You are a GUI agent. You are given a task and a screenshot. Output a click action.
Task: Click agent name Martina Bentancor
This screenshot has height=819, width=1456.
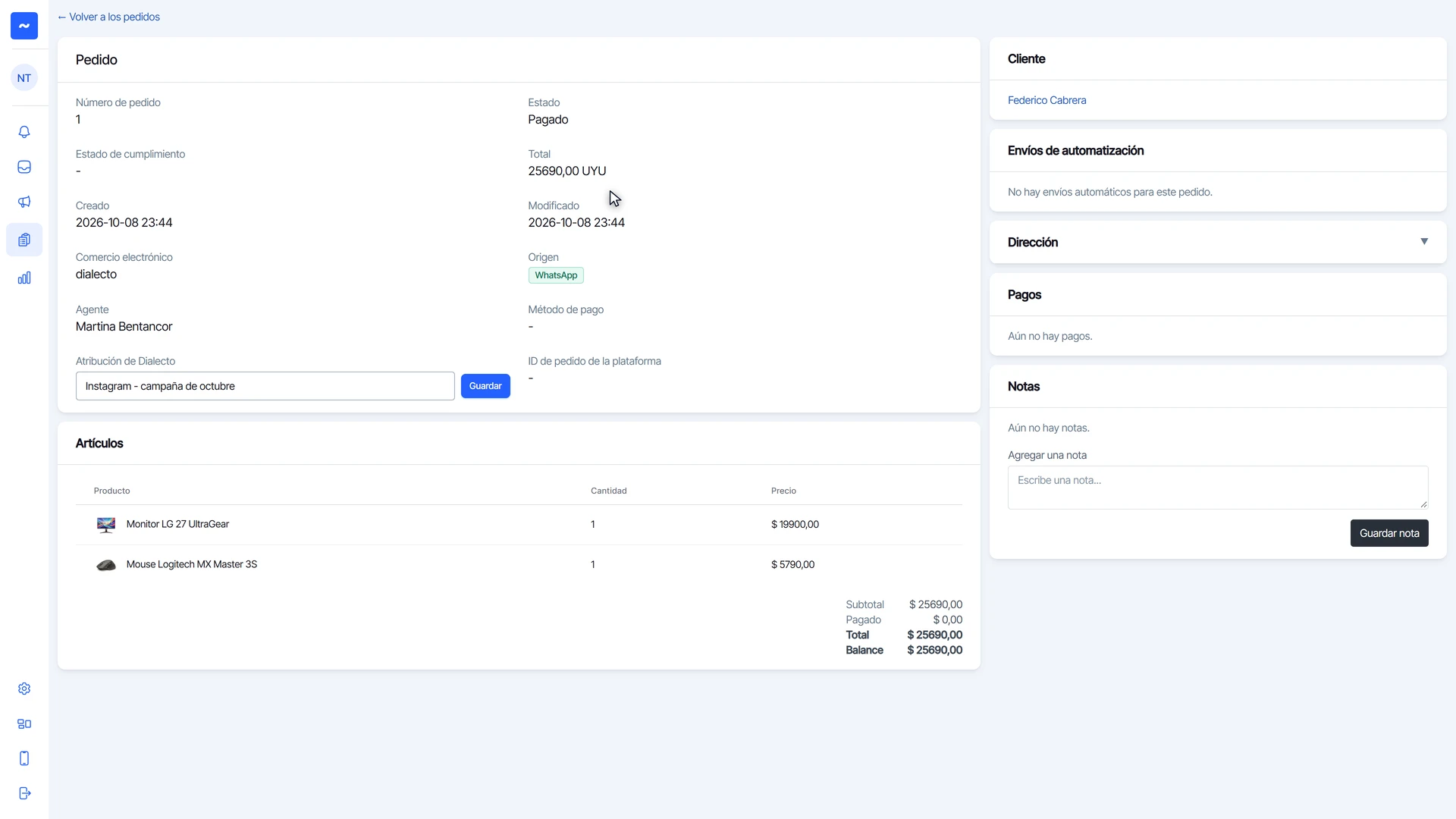[124, 327]
